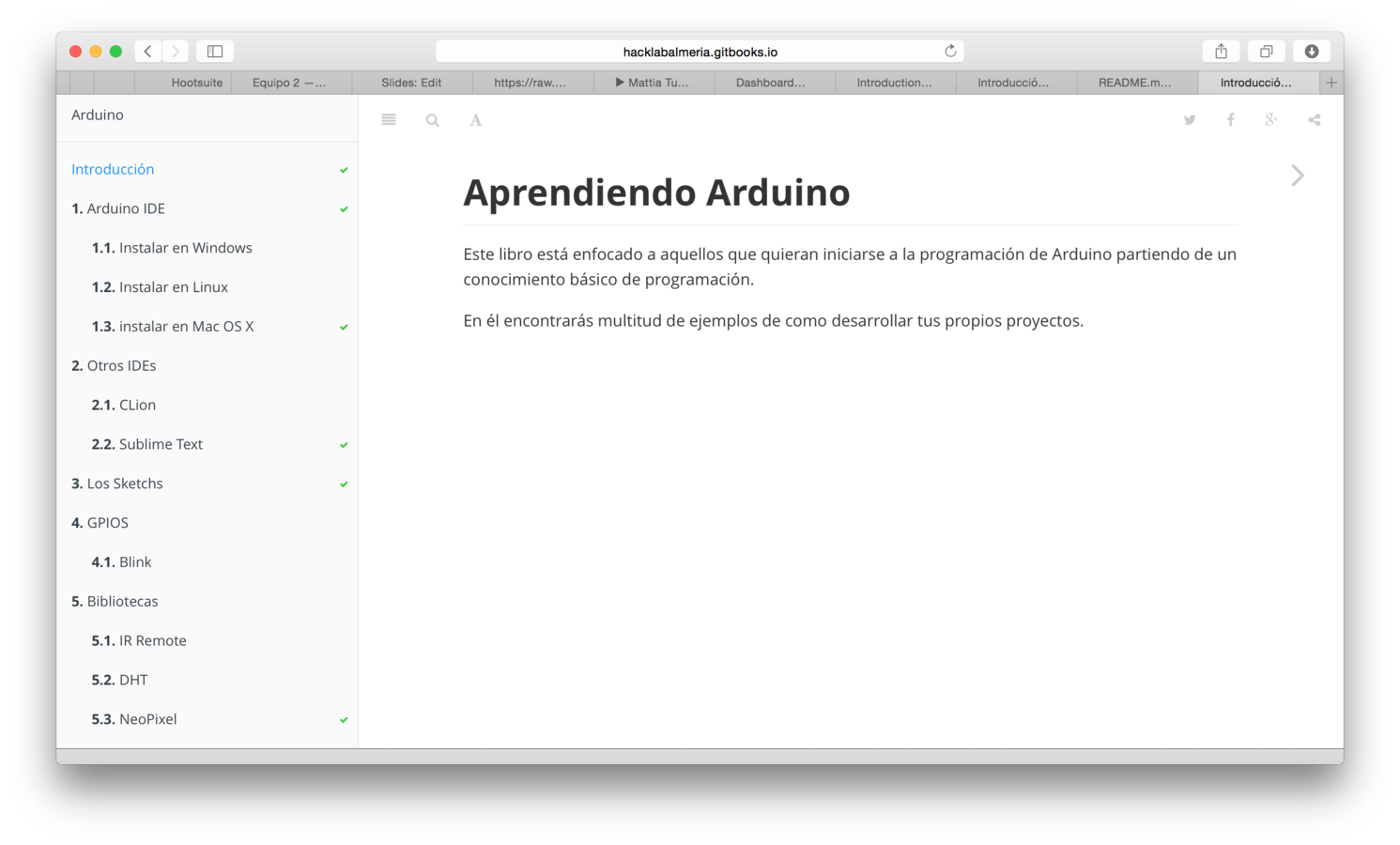Open Safari share button
1400x845 pixels.
pyautogui.click(x=1221, y=52)
